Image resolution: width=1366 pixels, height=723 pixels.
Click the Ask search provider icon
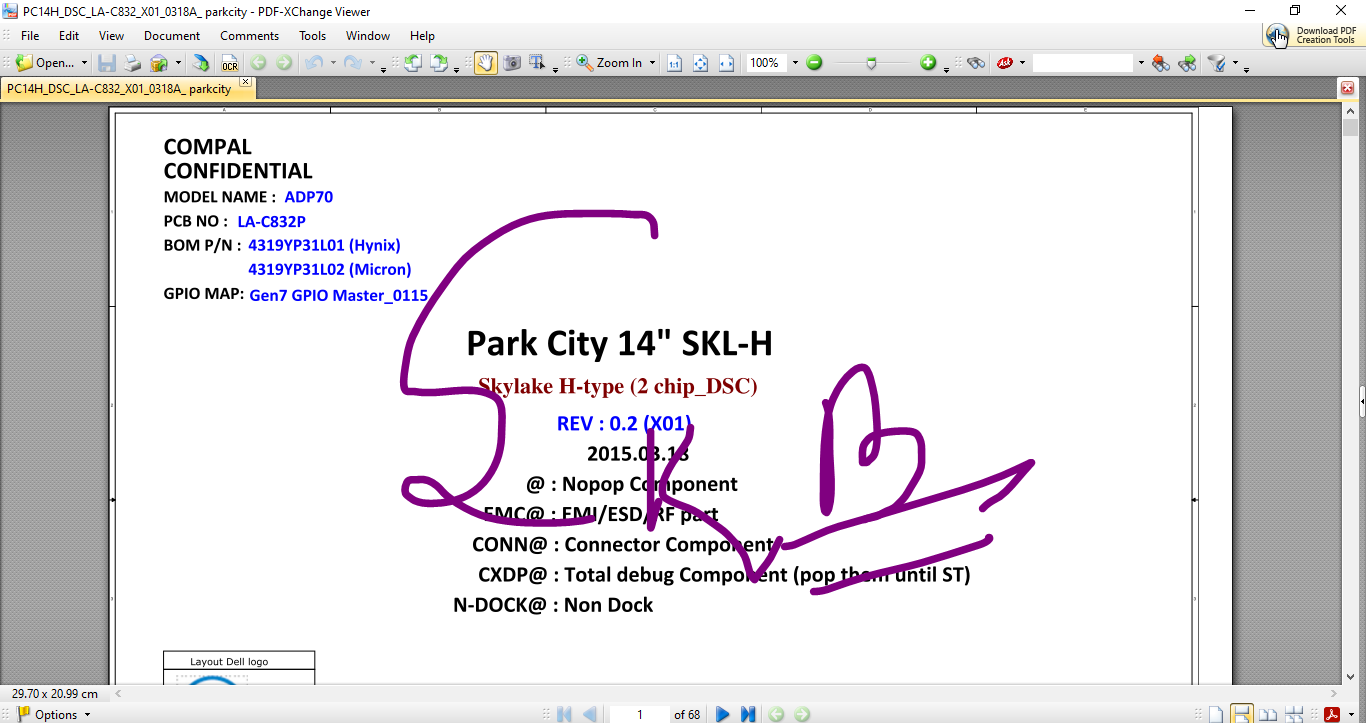click(1005, 63)
